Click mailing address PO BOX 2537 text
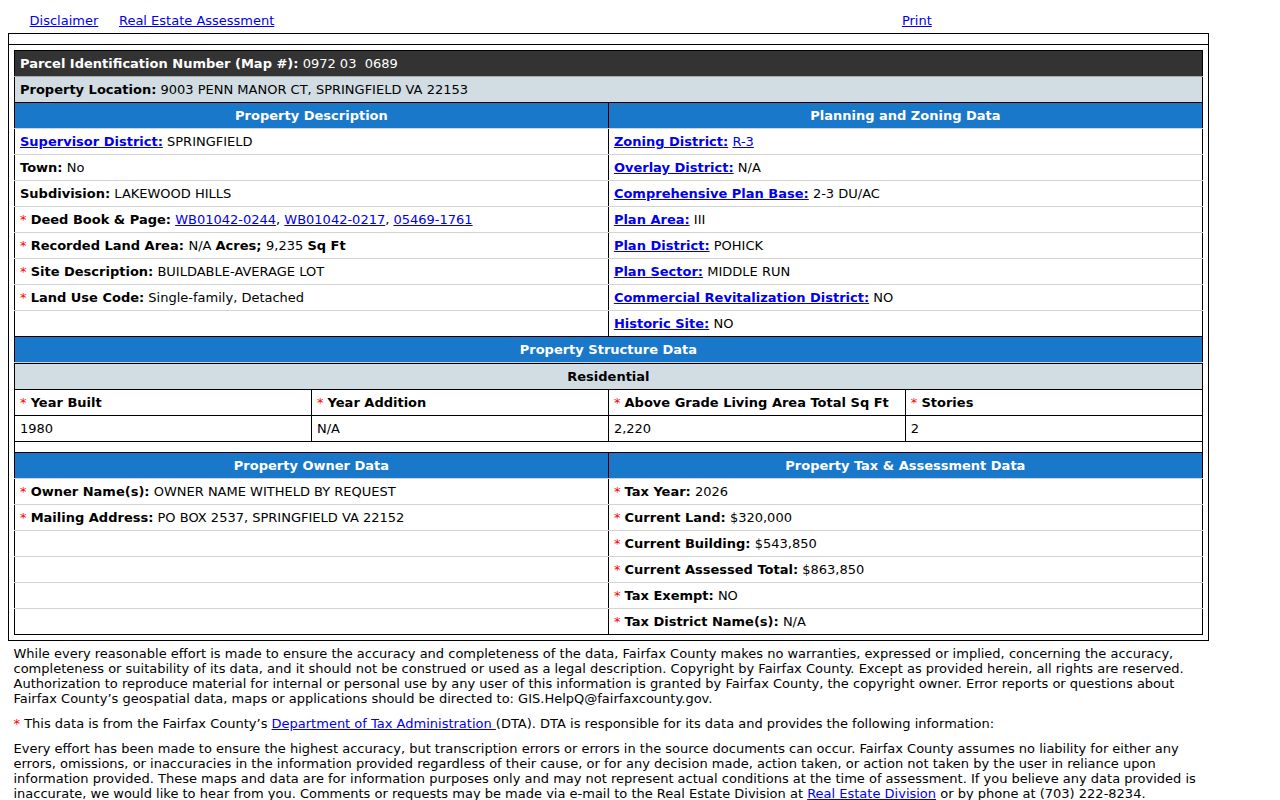The height and width of the screenshot is (800, 1280). [x=281, y=517]
